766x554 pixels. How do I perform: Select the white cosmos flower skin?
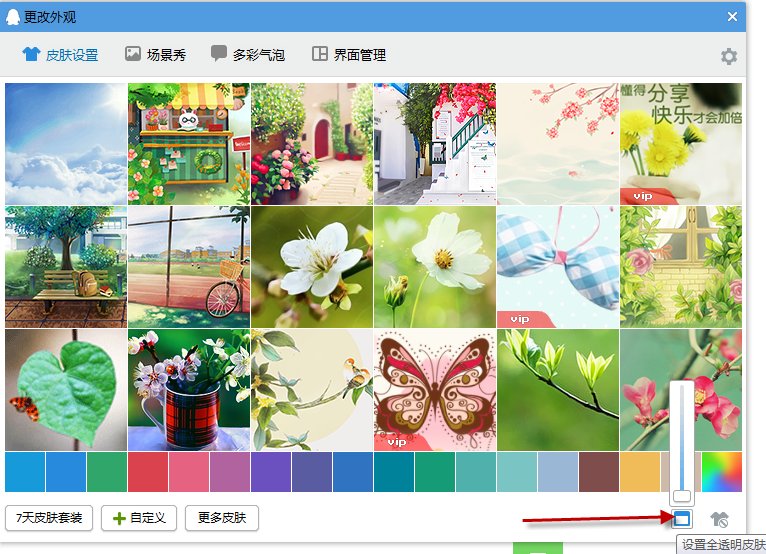[x=435, y=267]
